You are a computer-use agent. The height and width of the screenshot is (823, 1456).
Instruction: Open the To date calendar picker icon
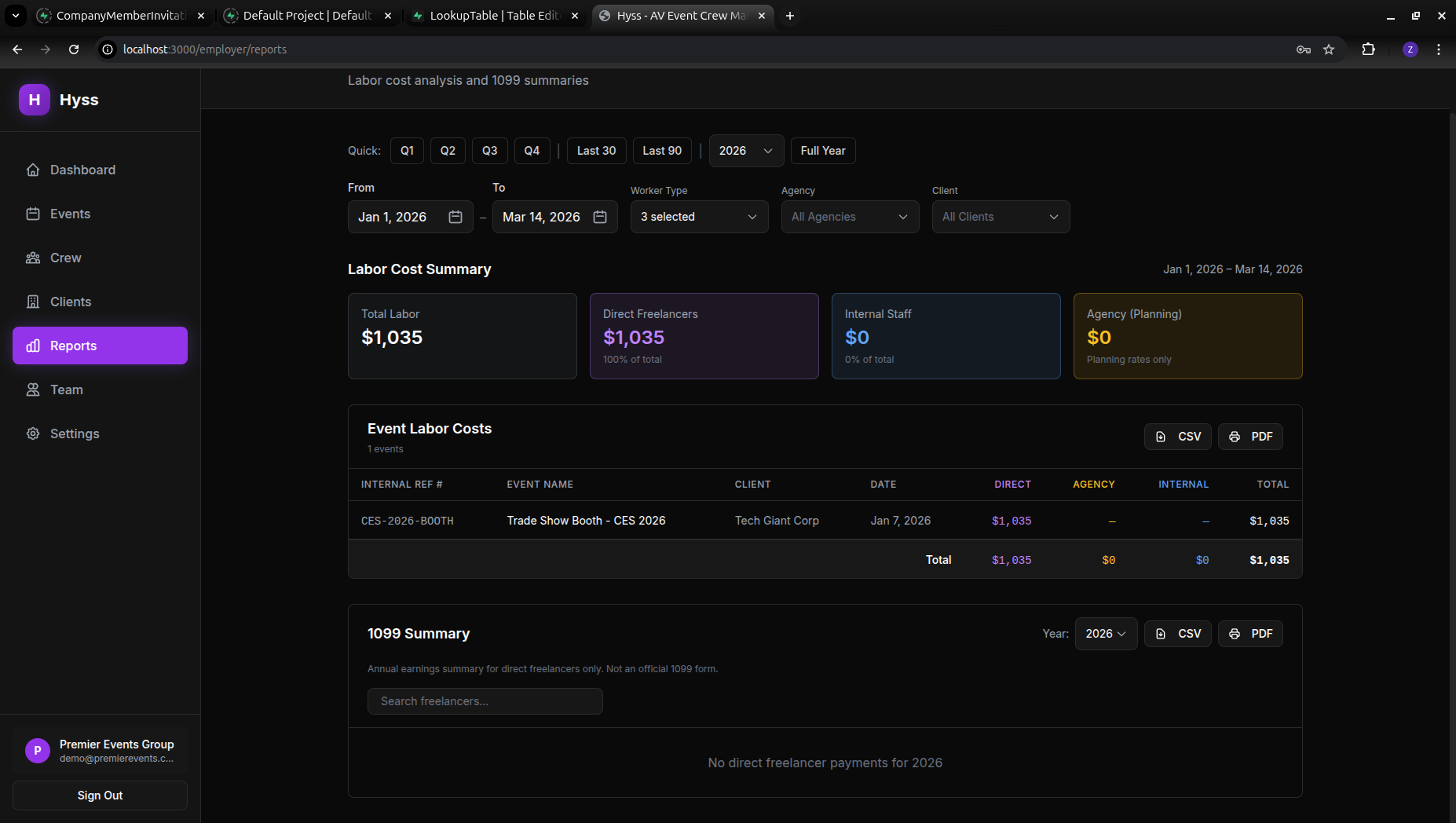[x=600, y=217]
